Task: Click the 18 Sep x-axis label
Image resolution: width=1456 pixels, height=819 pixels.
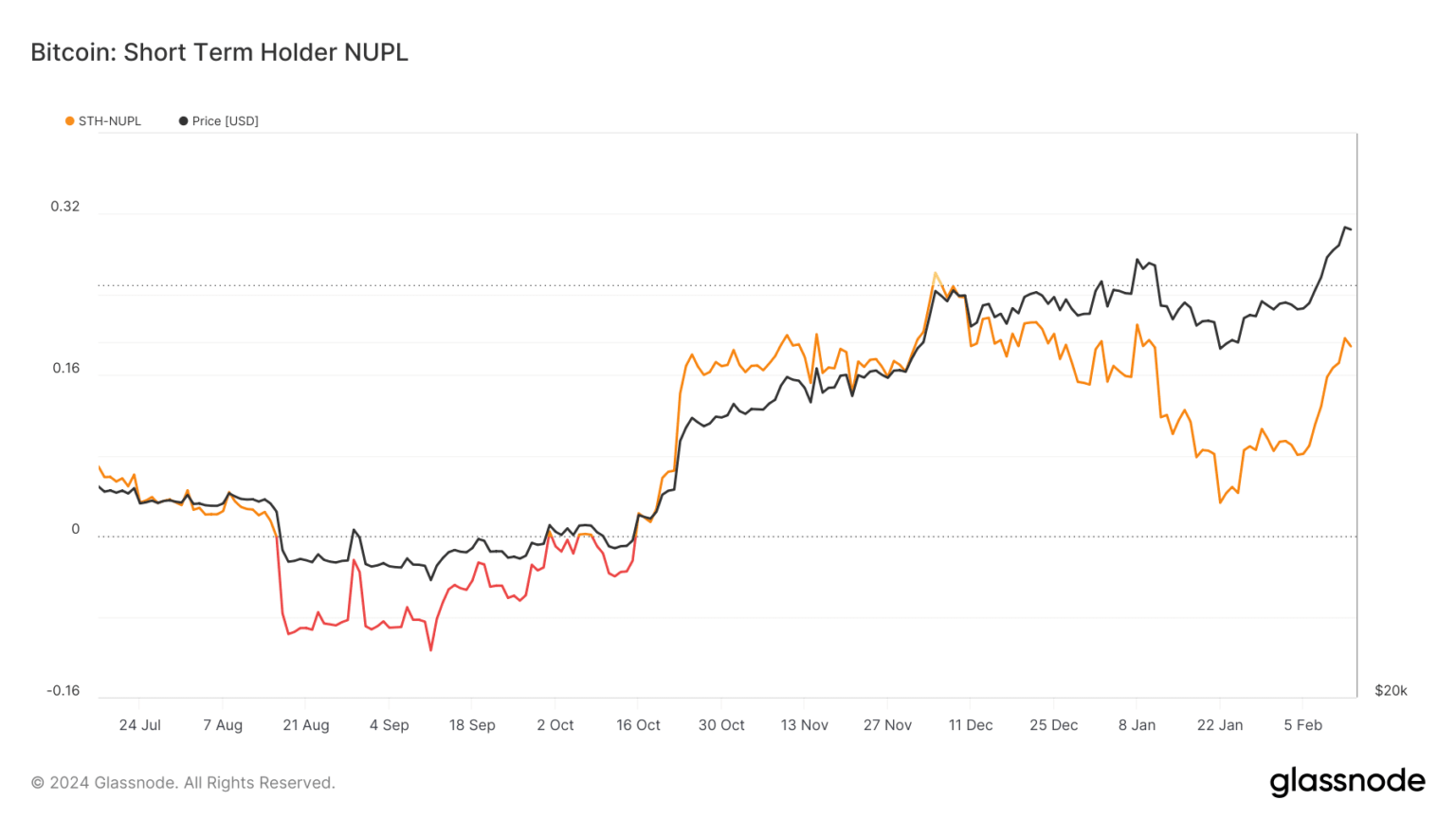Action: click(472, 725)
